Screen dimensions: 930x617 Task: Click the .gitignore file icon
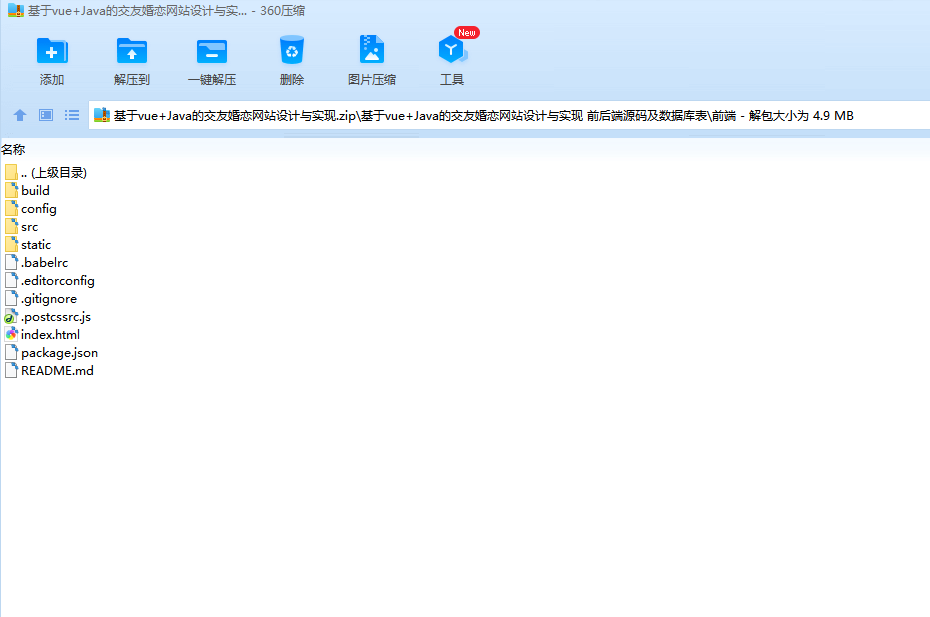point(11,298)
